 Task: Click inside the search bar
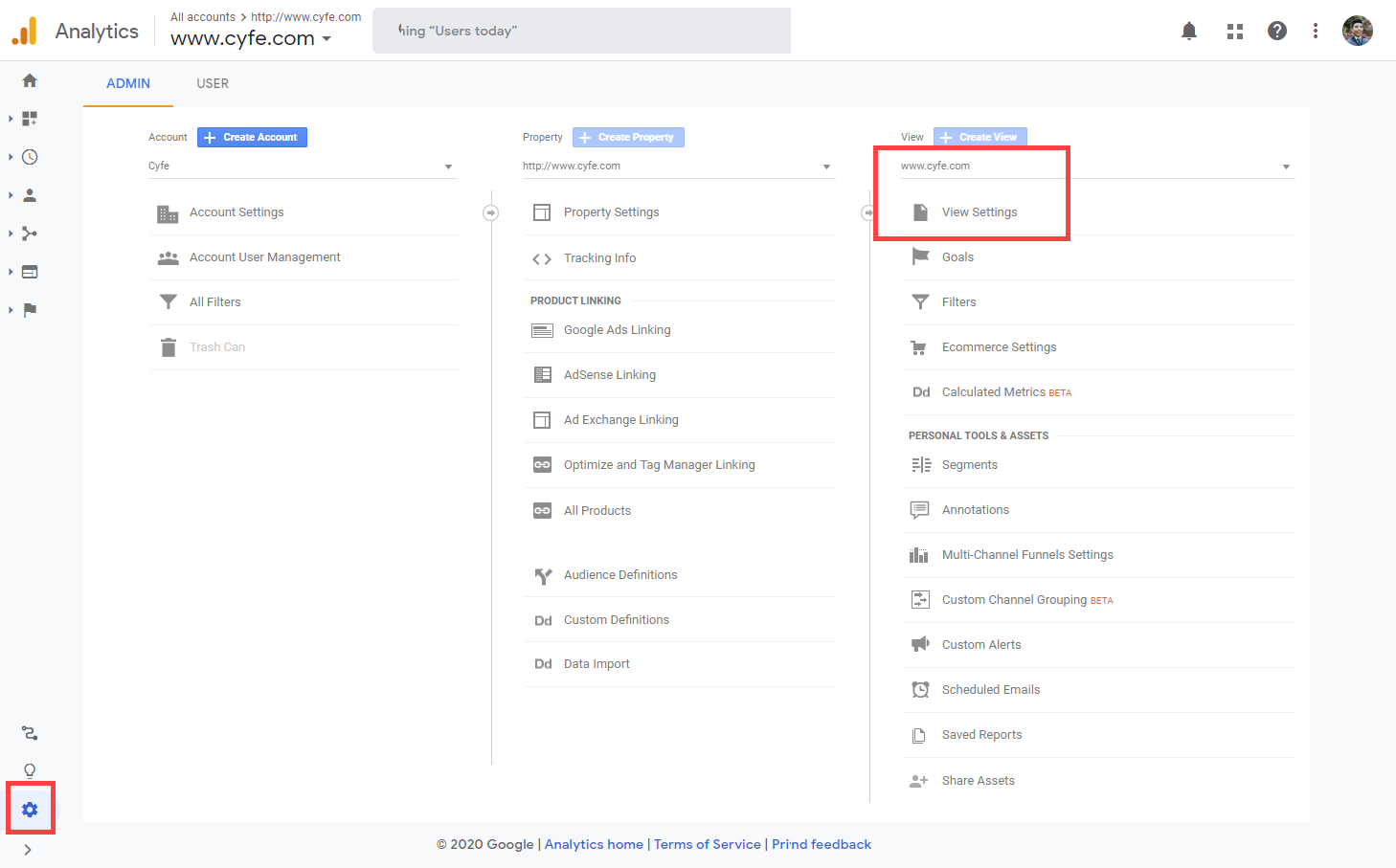coord(581,30)
